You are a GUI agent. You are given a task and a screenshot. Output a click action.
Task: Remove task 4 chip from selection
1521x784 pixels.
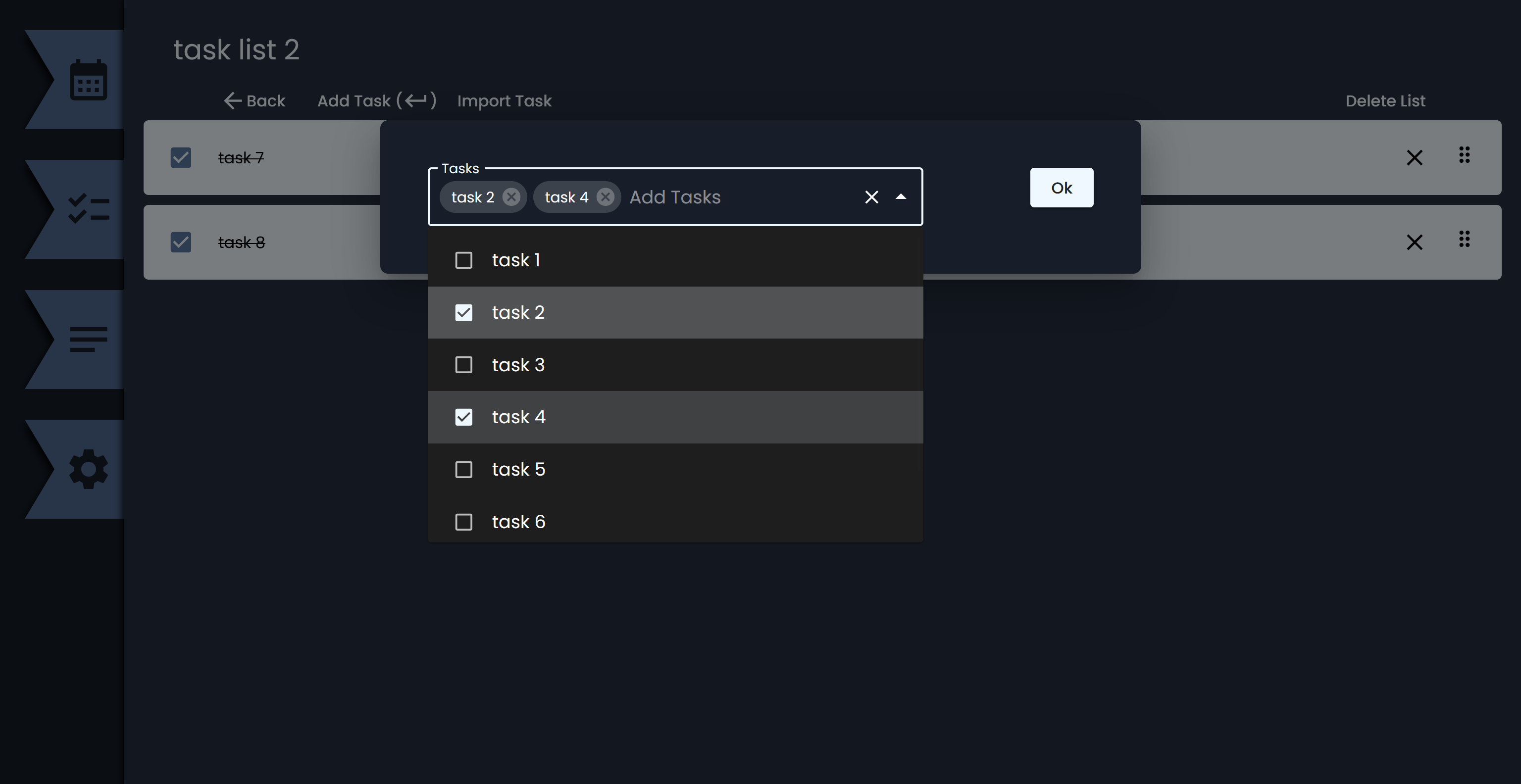(605, 197)
